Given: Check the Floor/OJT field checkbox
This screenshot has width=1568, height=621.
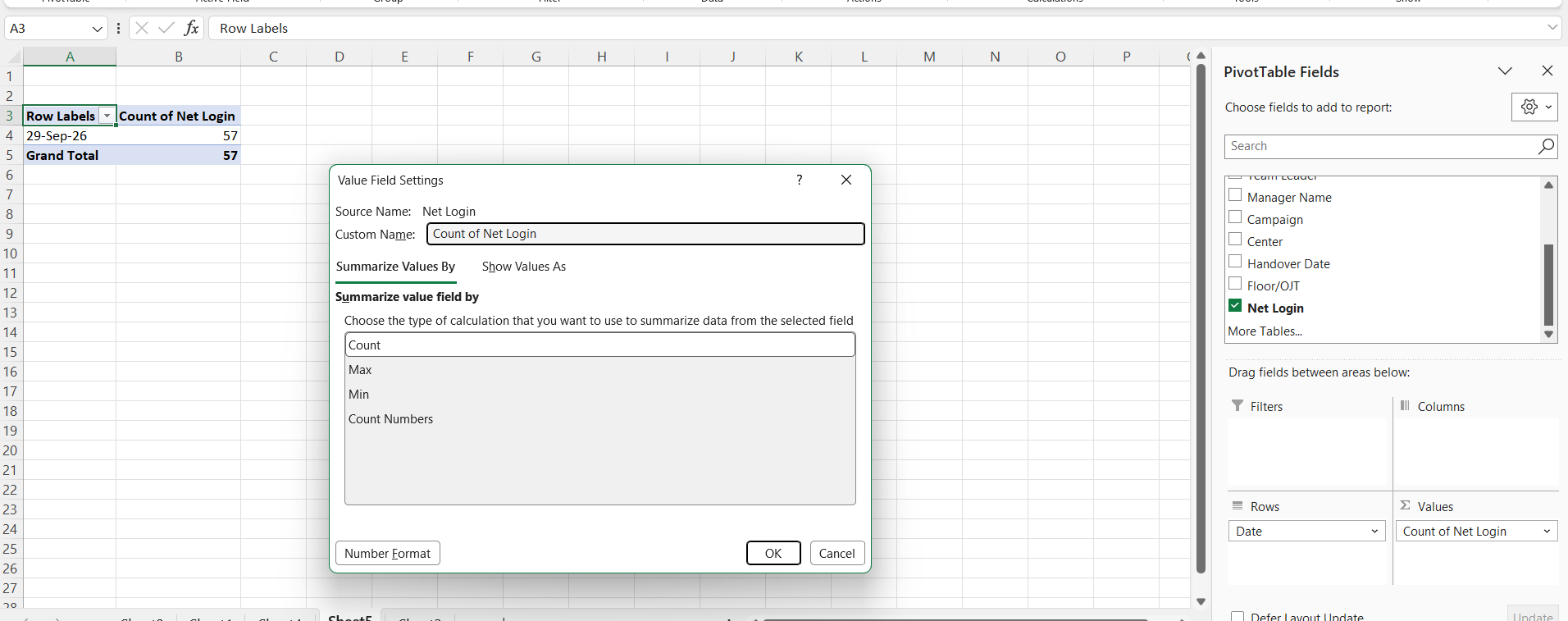Looking at the screenshot, I should 1235,284.
